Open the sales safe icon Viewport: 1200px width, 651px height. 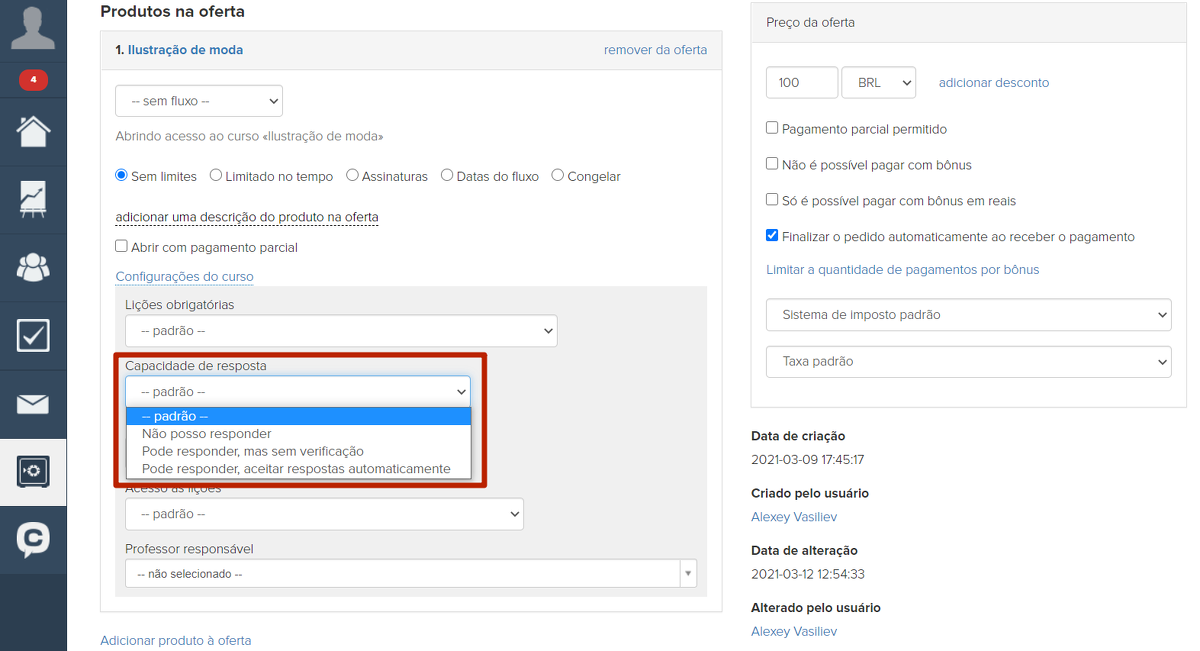click(33, 472)
